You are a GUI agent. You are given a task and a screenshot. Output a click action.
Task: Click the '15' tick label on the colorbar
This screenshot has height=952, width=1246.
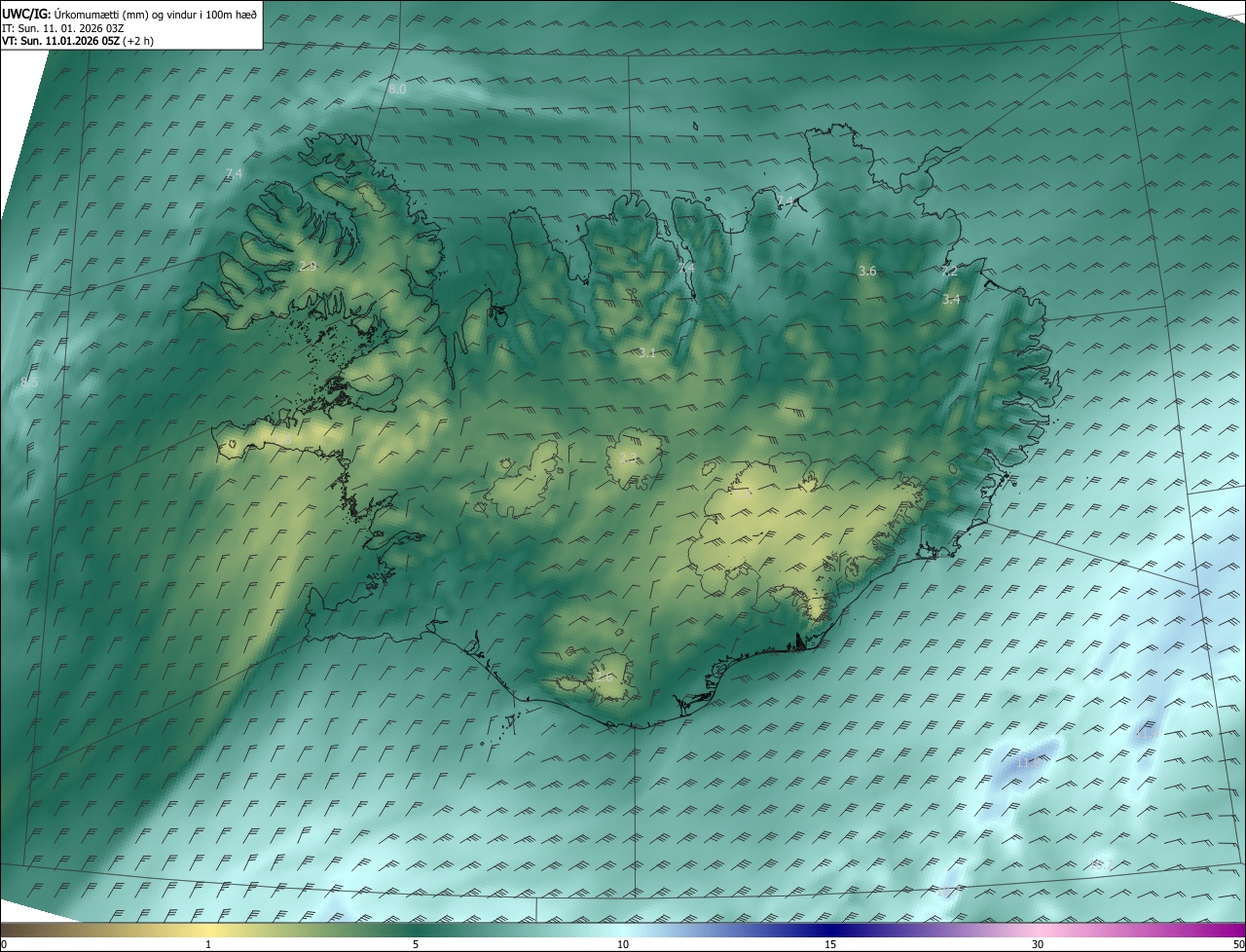pyautogui.click(x=830, y=944)
